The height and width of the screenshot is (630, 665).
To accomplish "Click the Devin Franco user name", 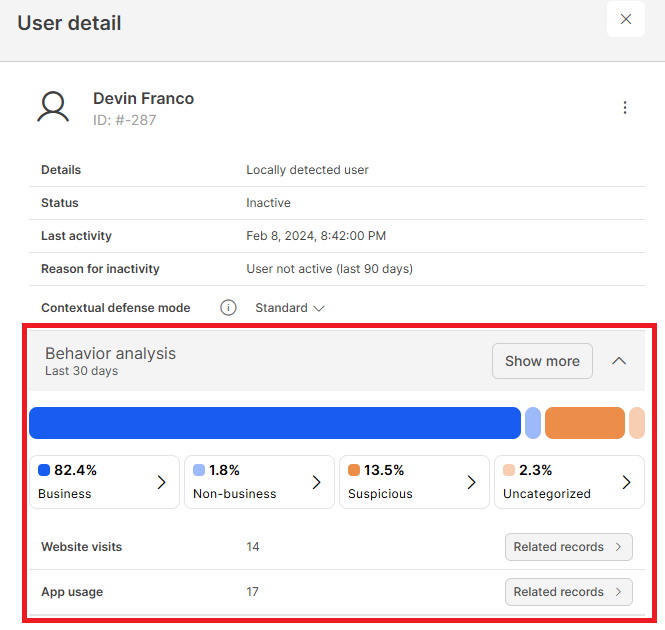I will tap(143, 98).
